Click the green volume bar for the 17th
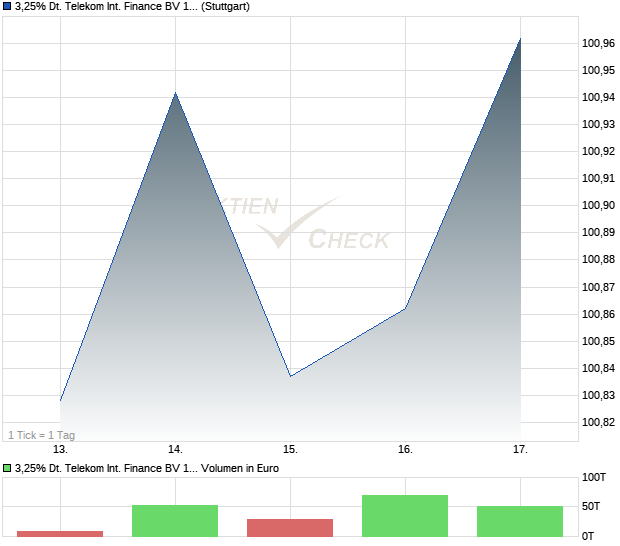Image resolution: width=620 pixels, height=546 pixels. (520, 521)
